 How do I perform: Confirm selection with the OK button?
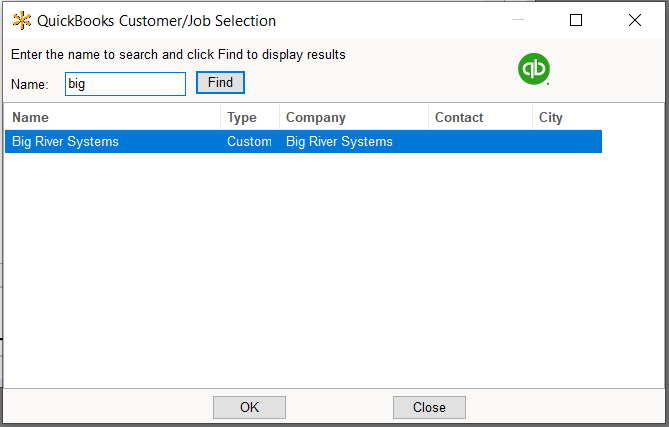(249, 407)
